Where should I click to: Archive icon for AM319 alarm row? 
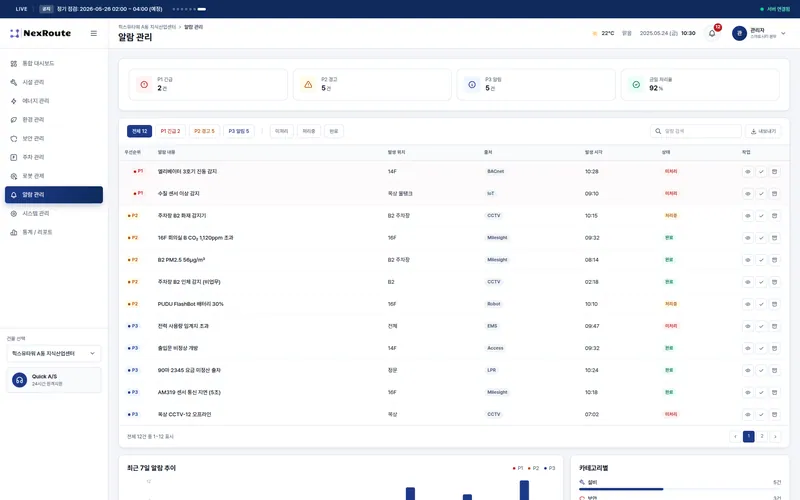coord(774,392)
